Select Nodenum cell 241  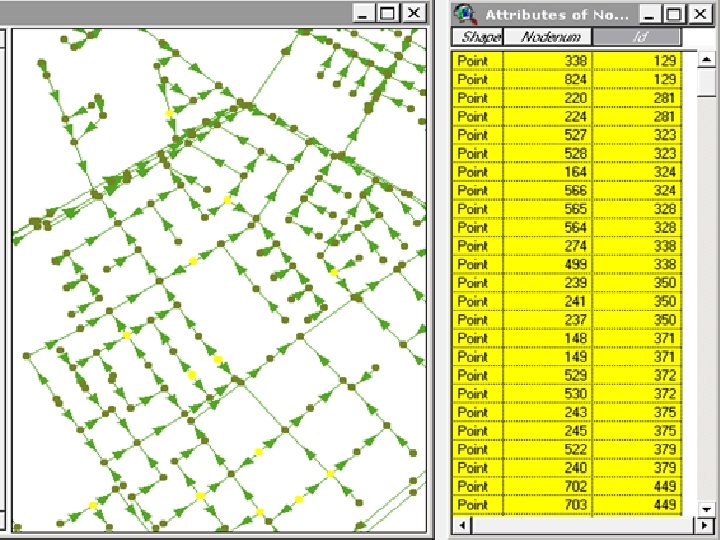(548, 301)
